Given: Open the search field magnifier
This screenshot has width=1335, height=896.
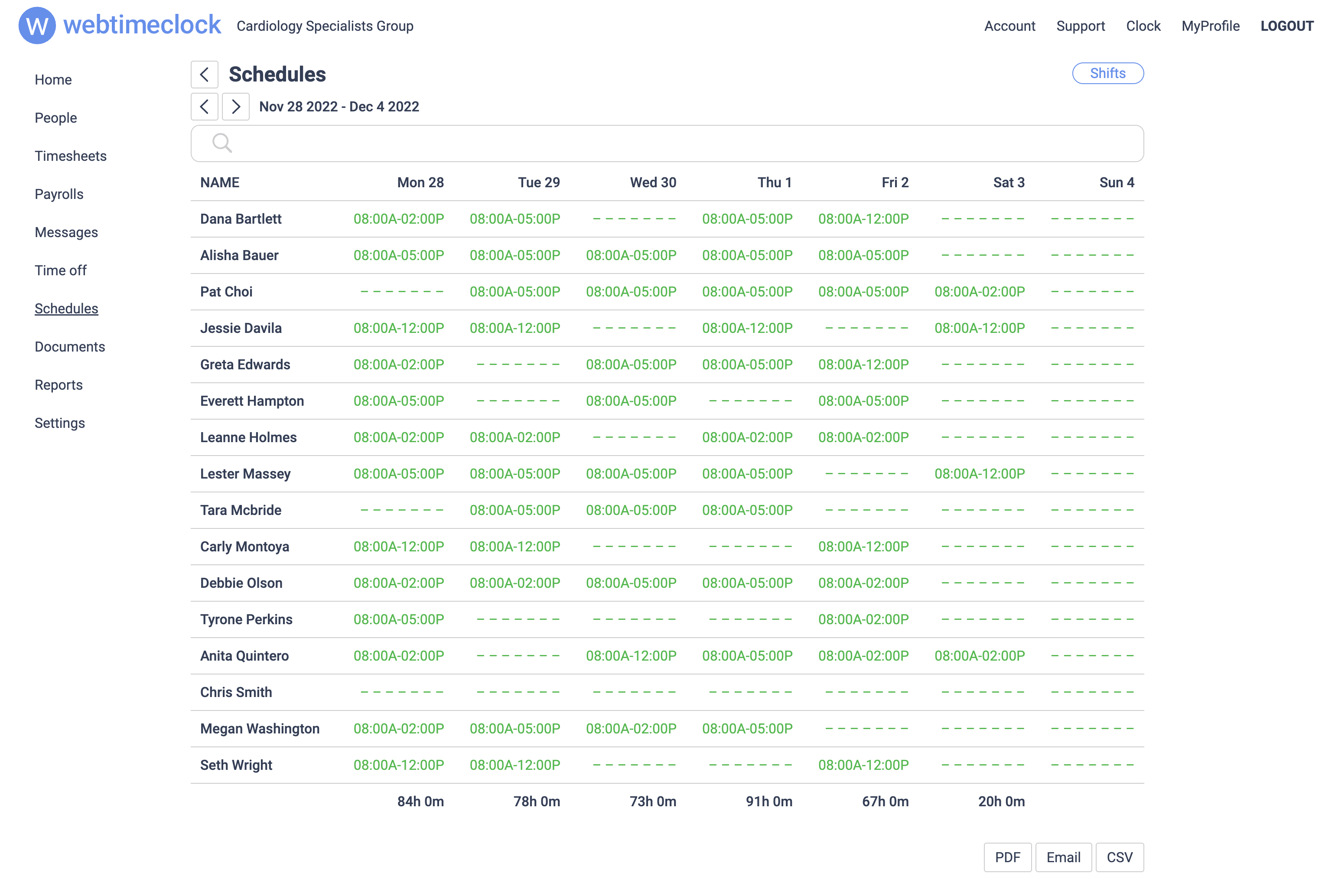Looking at the screenshot, I should [x=222, y=143].
